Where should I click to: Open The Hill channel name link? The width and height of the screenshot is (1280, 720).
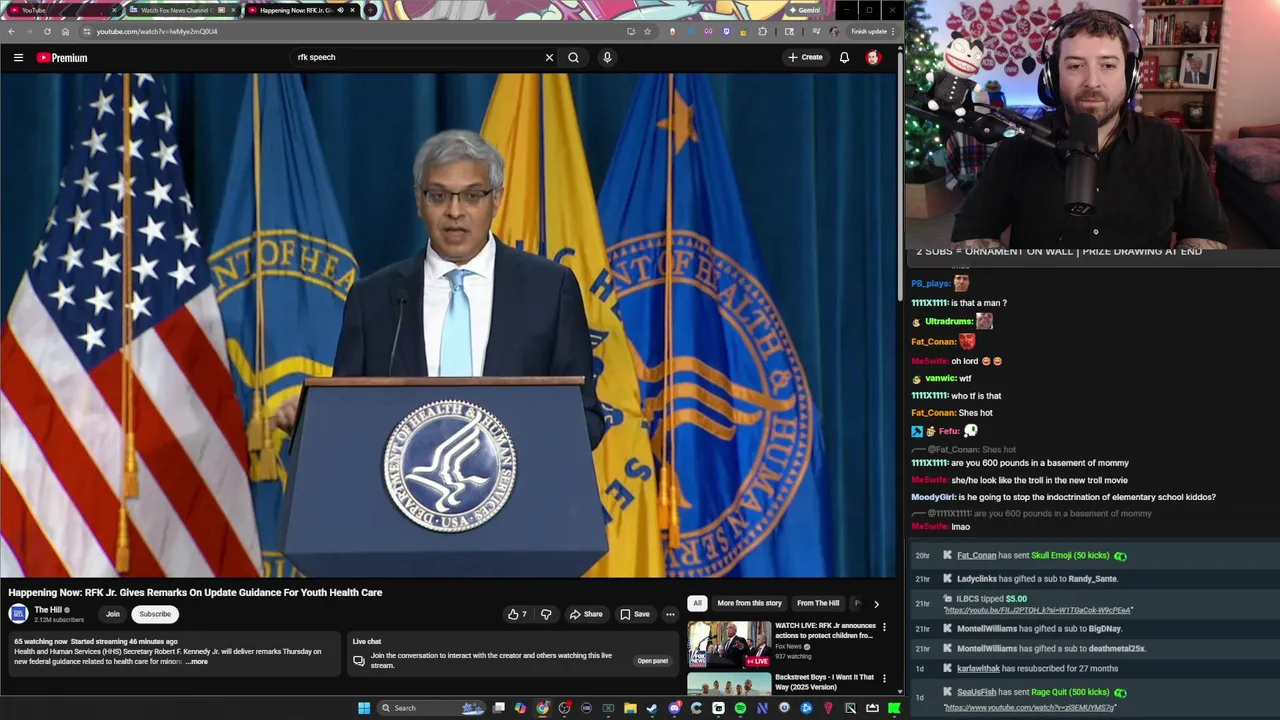pyautogui.click(x=48, y=610)
